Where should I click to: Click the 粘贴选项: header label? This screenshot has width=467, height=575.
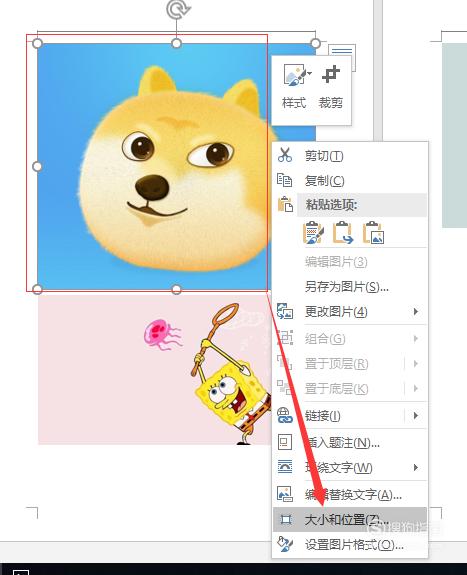(x=331, y=205)
